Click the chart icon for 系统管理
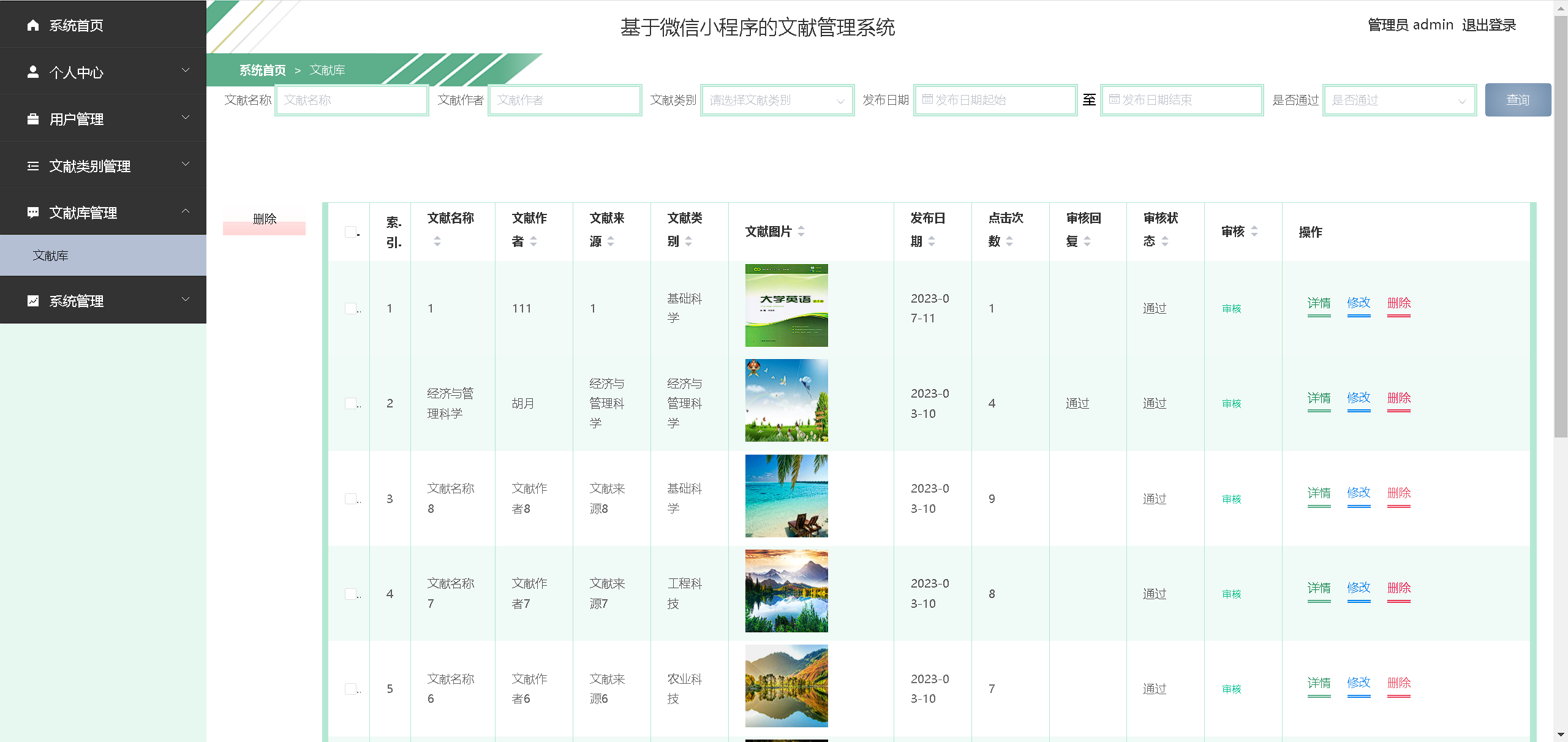1568x742 pixels. (33, 301)
